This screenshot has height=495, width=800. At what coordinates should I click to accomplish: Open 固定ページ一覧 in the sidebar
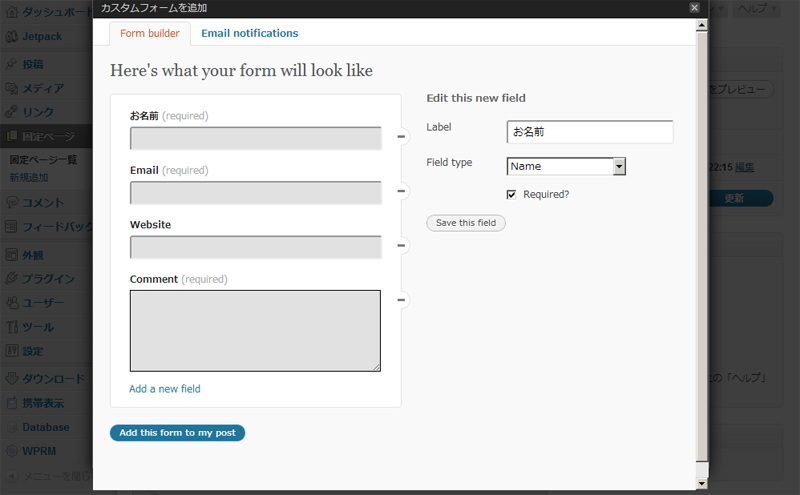point(43,160)
